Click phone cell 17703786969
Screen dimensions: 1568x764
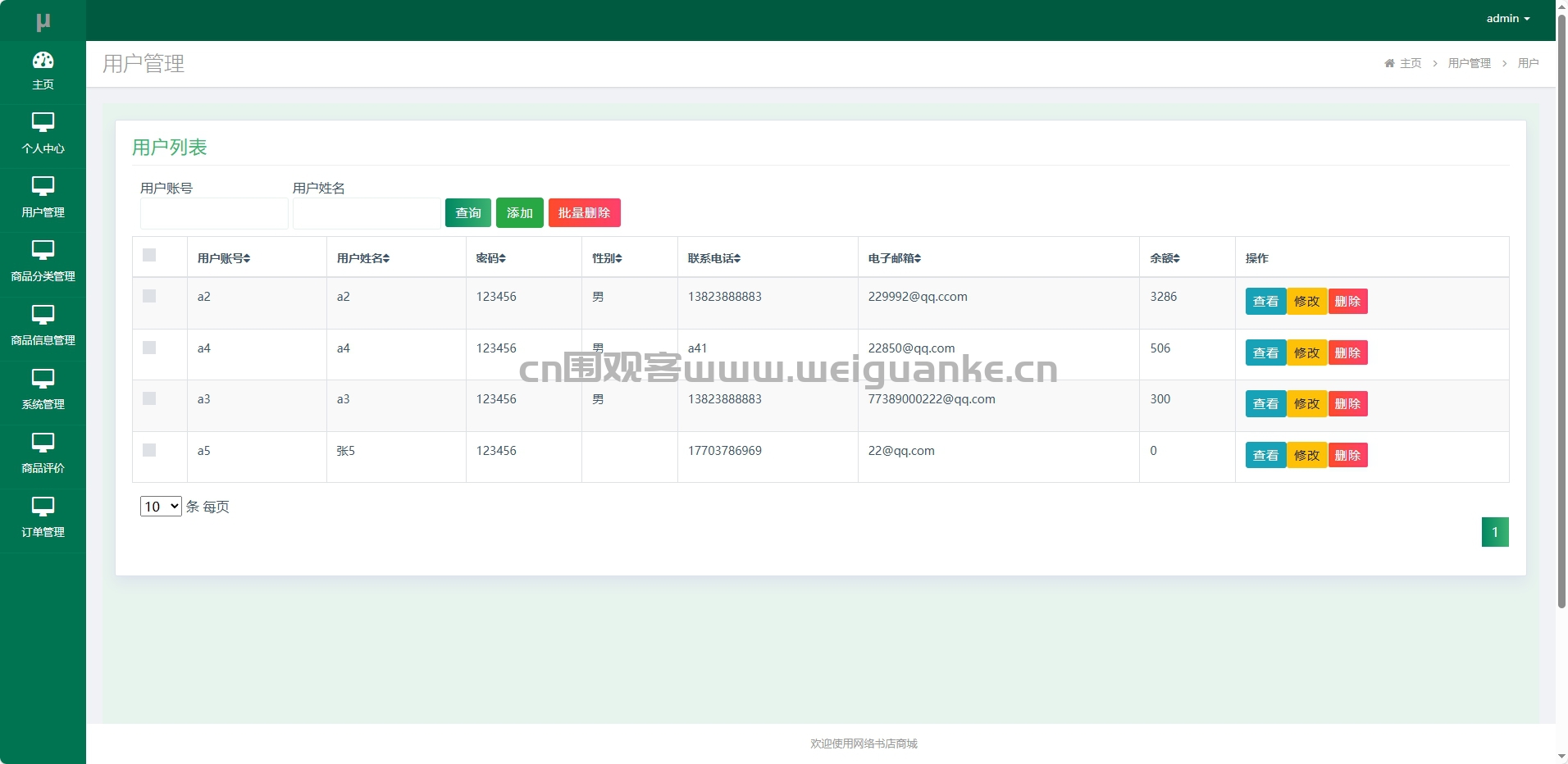[x=725, y=451]
